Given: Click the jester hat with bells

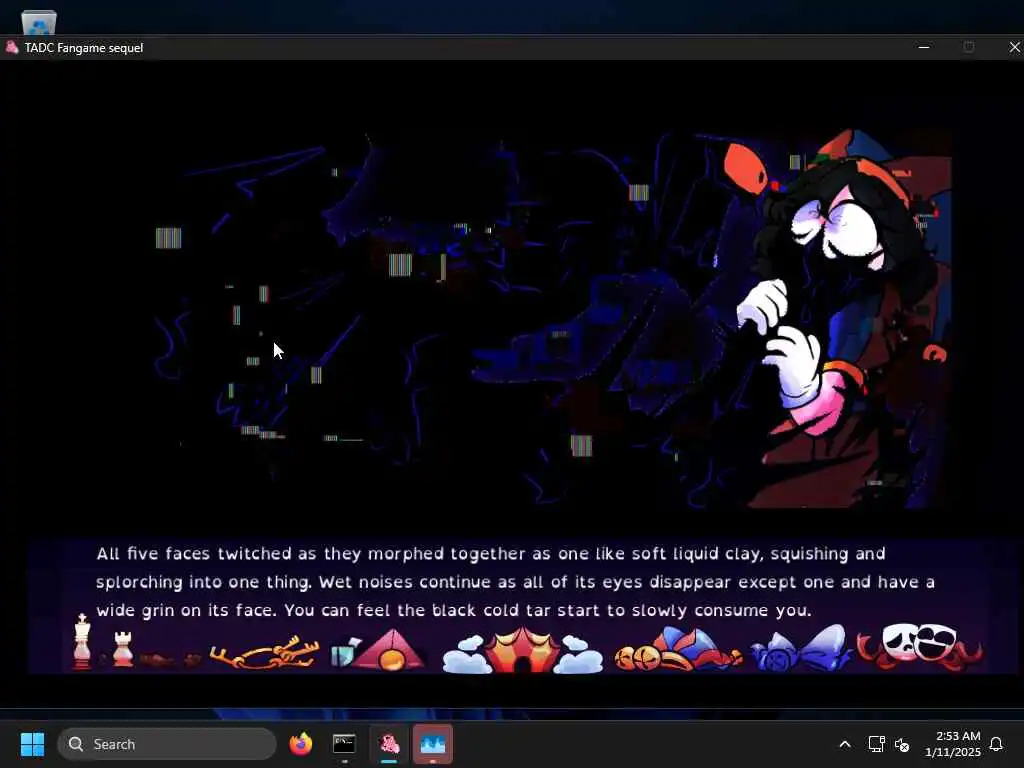Looking at the screenshot, I should tap(678, 650).
